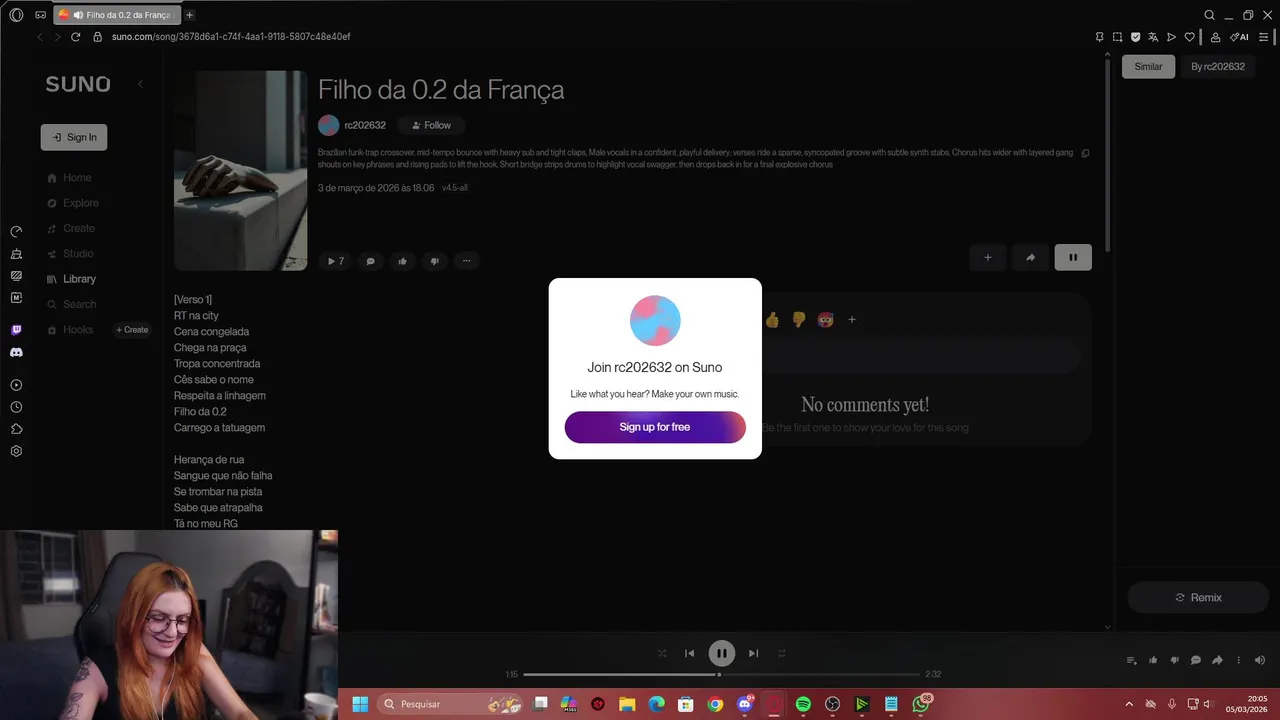
Task: React with thumbs down emoji in comments
Action: click(798, 320)
